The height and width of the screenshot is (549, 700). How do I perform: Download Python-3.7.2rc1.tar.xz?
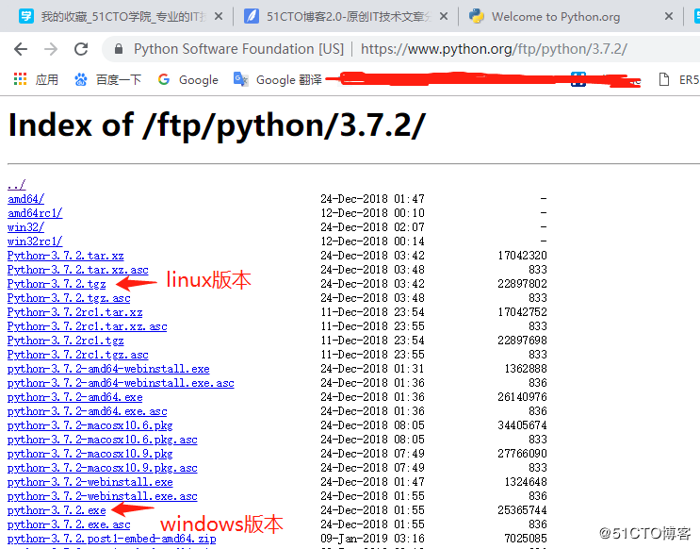click(75, 312)
